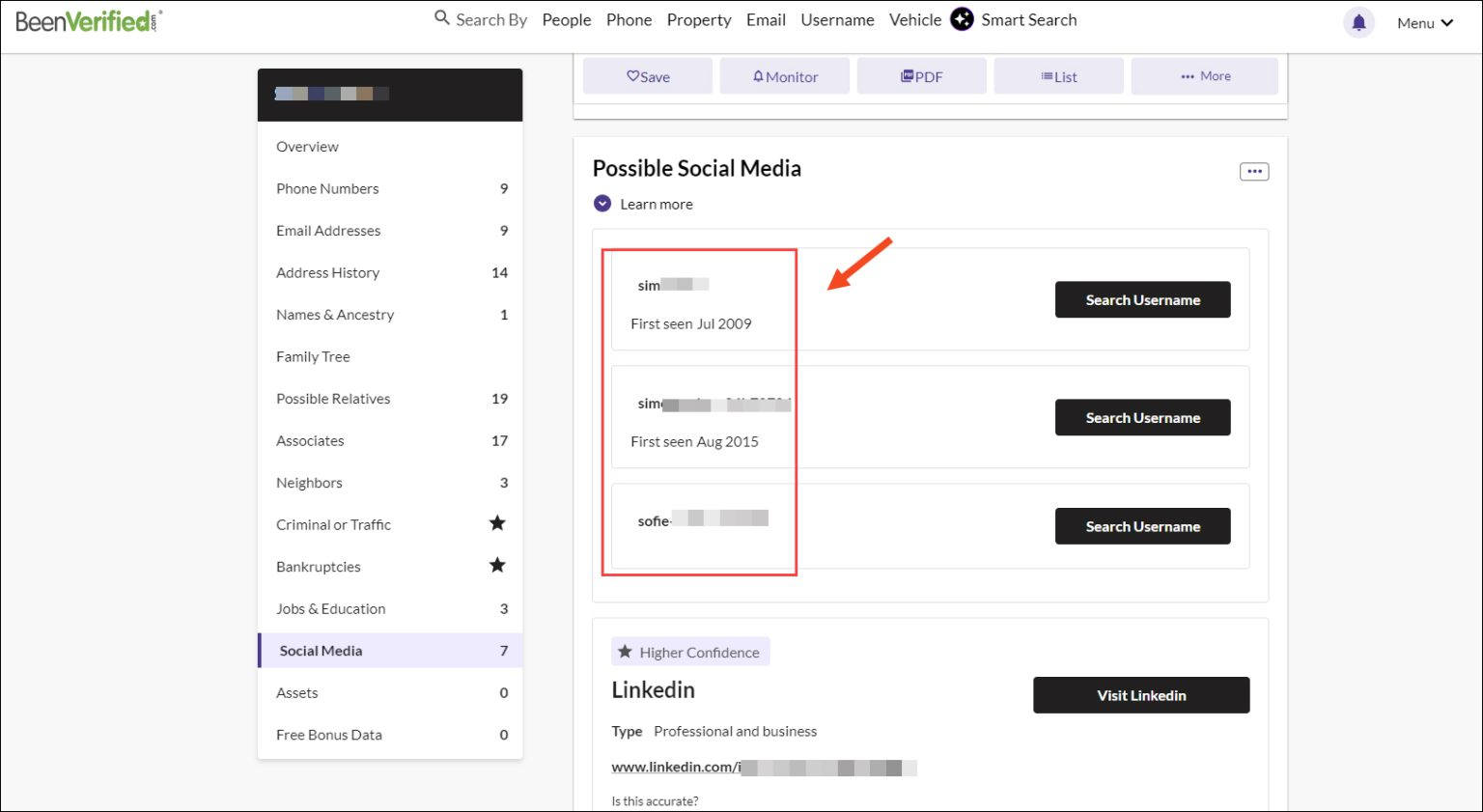Click the BeenVerified logo
Image resolution: width=1483 pixels, height=812 pixels.
[x=89, y=20]
